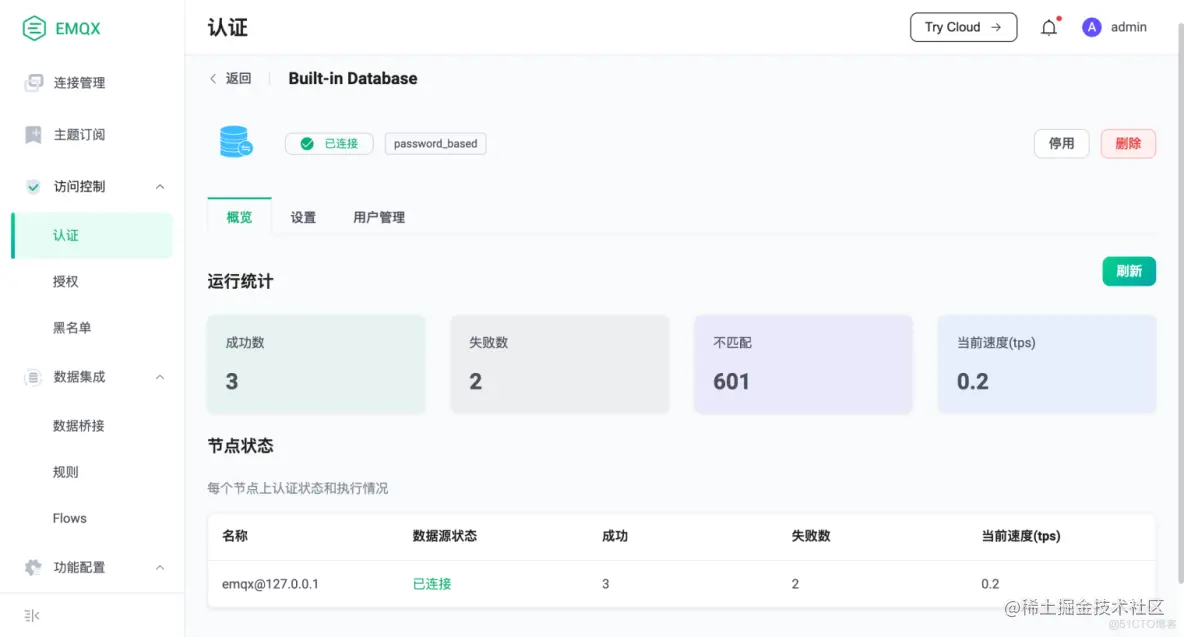The height and width of the screenshot is (637, 1184).
Task: Delete the authenticator via 删除
Action: click(x=1128, y=143)
